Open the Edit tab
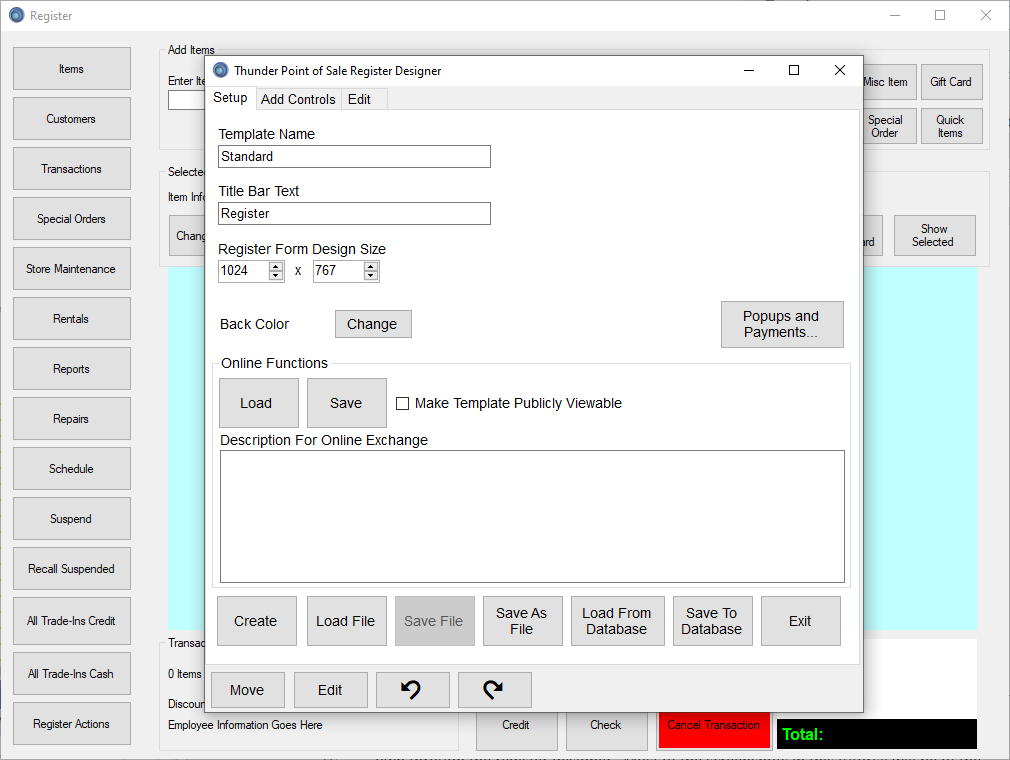The height and width of the screenshot is (760, 1010). (x=359, y=99)
